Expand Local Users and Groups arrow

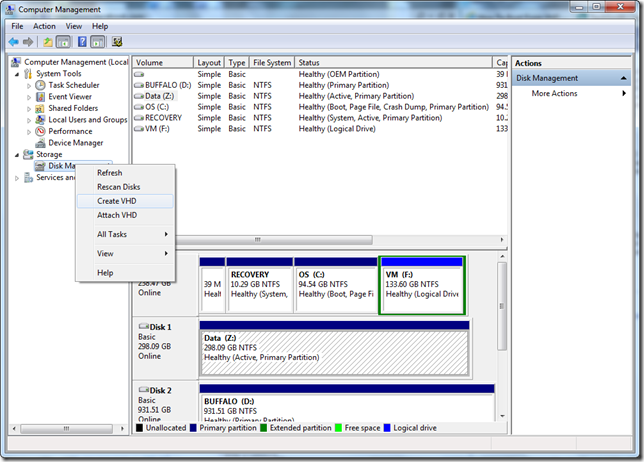click(29, 120)
